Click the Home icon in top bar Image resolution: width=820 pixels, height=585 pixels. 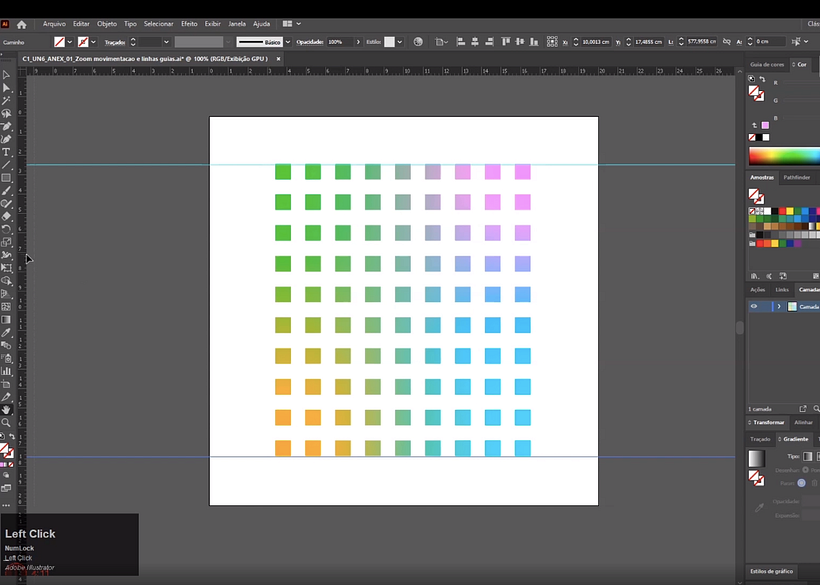tap(21, 24)
